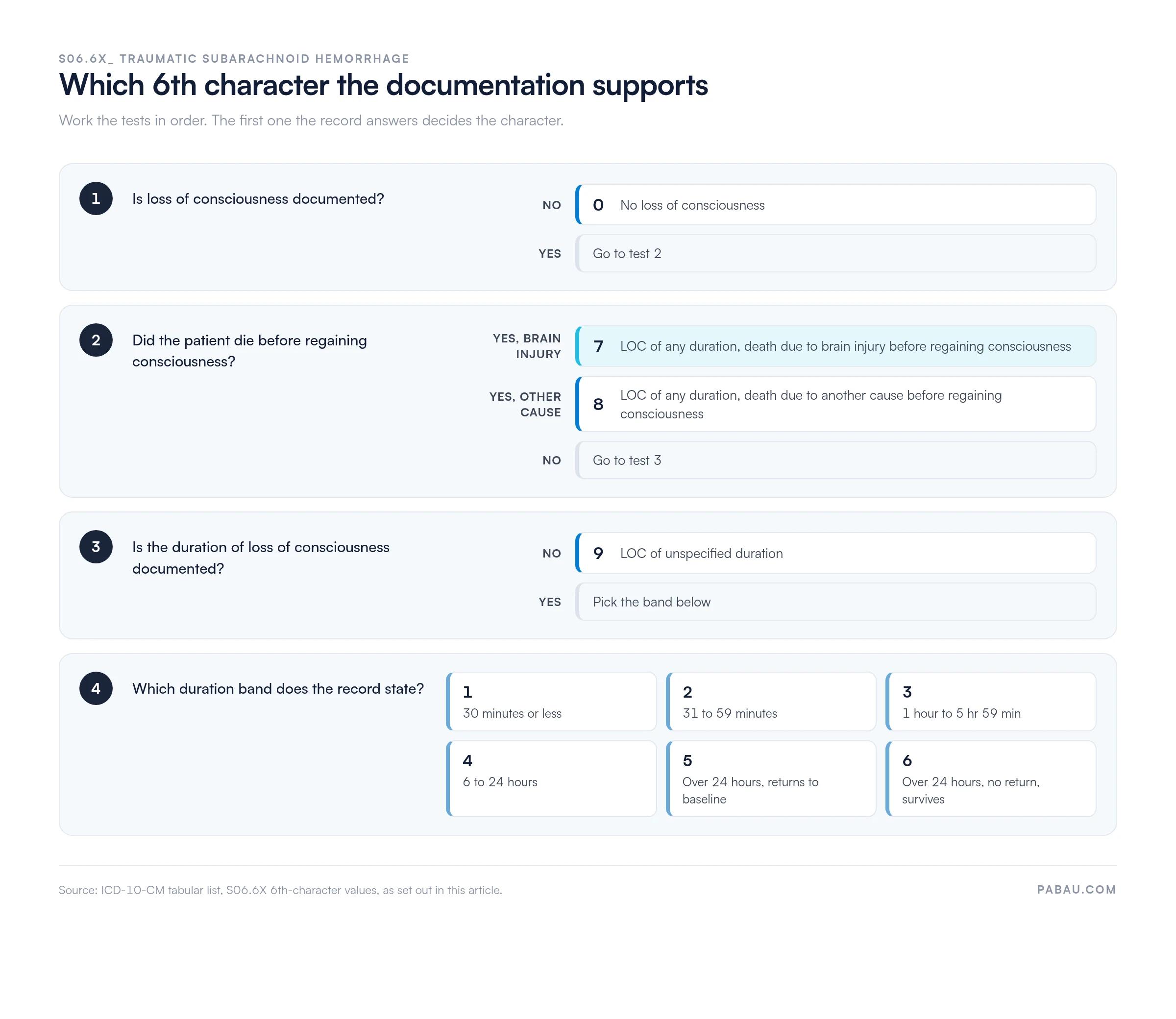Click the NO label in test 2
The width and height of the screenshot is (1176, 1019).
click(x=552, y=461)
